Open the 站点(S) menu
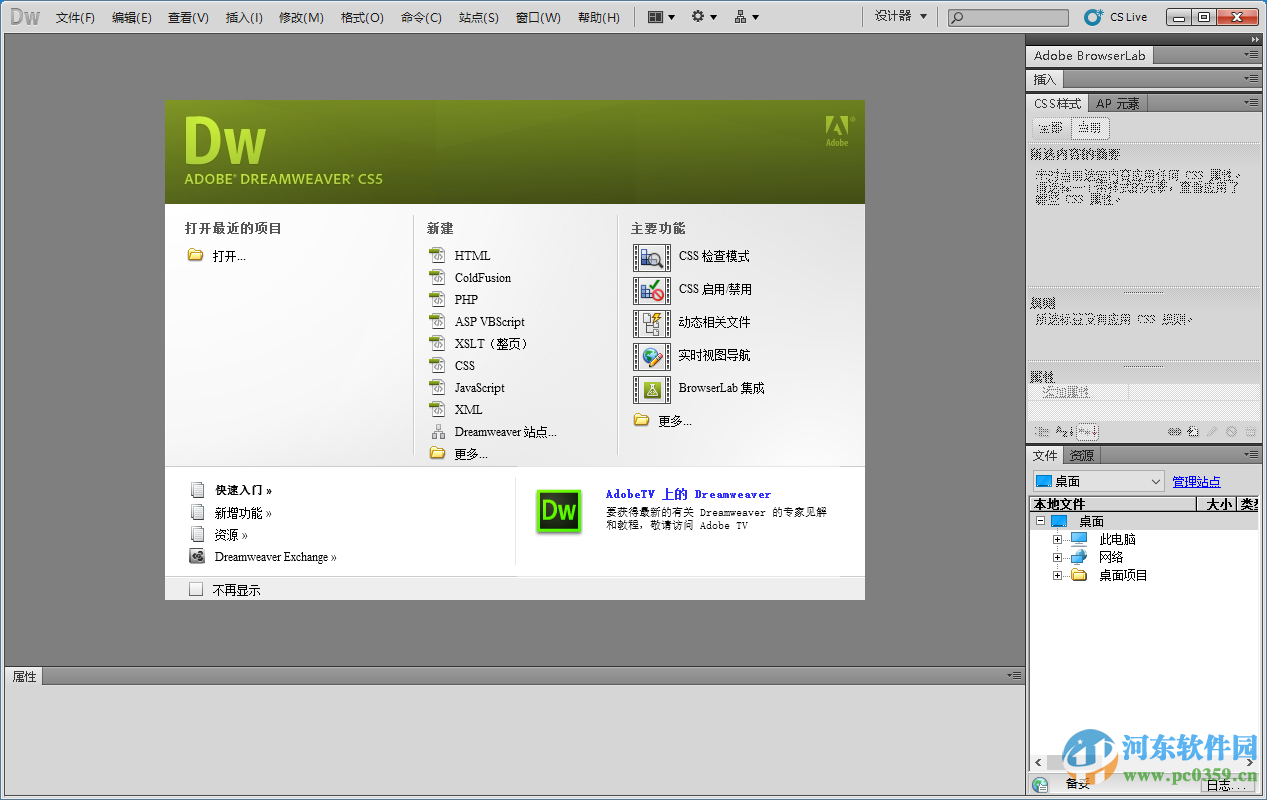Screen dimensions: 1267x800 pyautogui.click(x=478, y=16)
